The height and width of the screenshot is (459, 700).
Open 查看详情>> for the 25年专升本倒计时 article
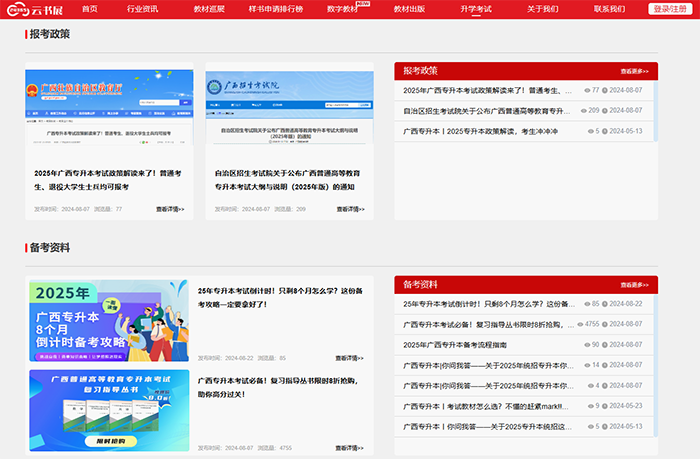click(349, 357)
